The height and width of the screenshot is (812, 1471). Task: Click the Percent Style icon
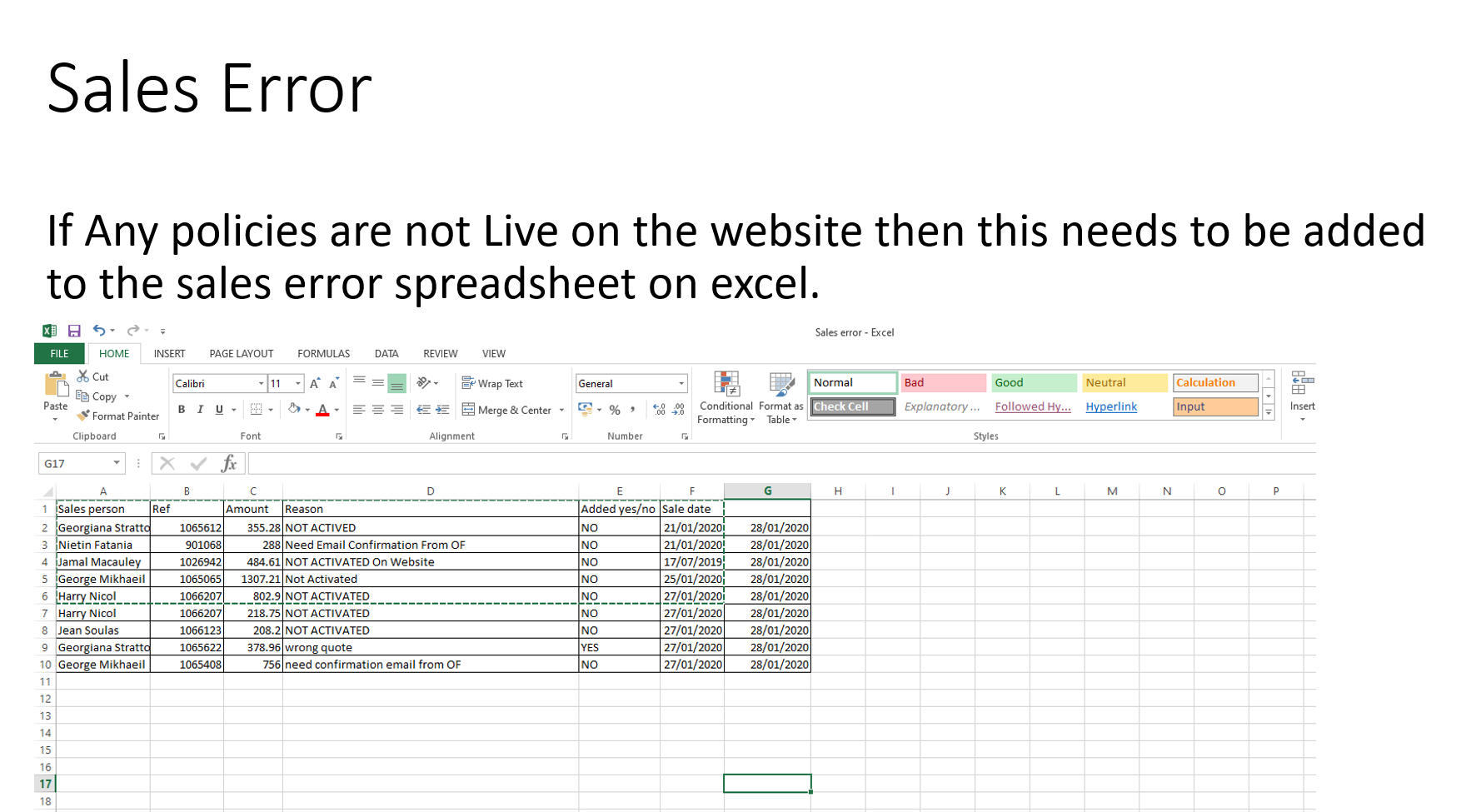615,410
